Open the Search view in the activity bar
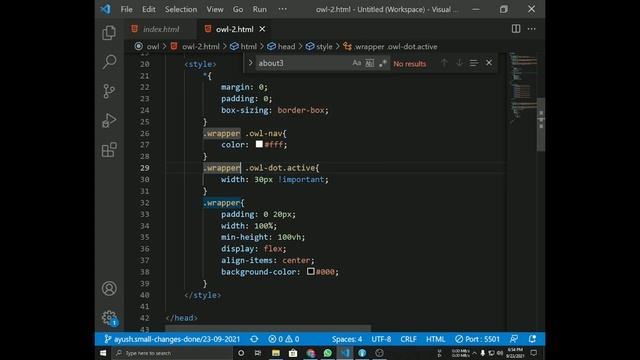Viewport: 640px width, 360px height. click(109, 62)
